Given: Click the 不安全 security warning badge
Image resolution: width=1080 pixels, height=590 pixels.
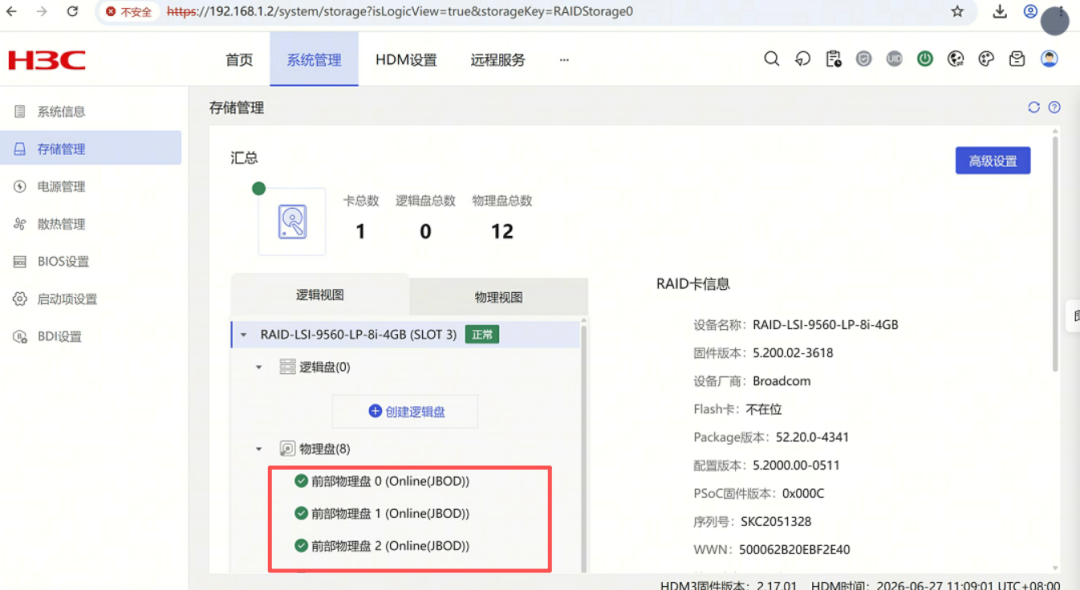Looking at the screenshot, I should tap(129, 12).
